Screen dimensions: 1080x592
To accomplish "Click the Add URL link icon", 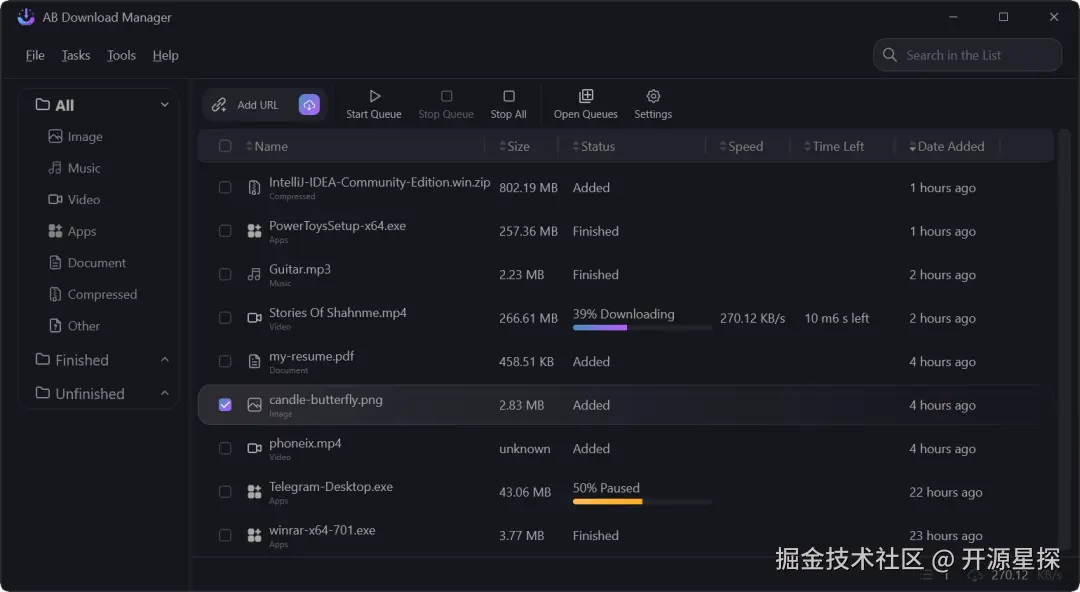I will point(220,105).
